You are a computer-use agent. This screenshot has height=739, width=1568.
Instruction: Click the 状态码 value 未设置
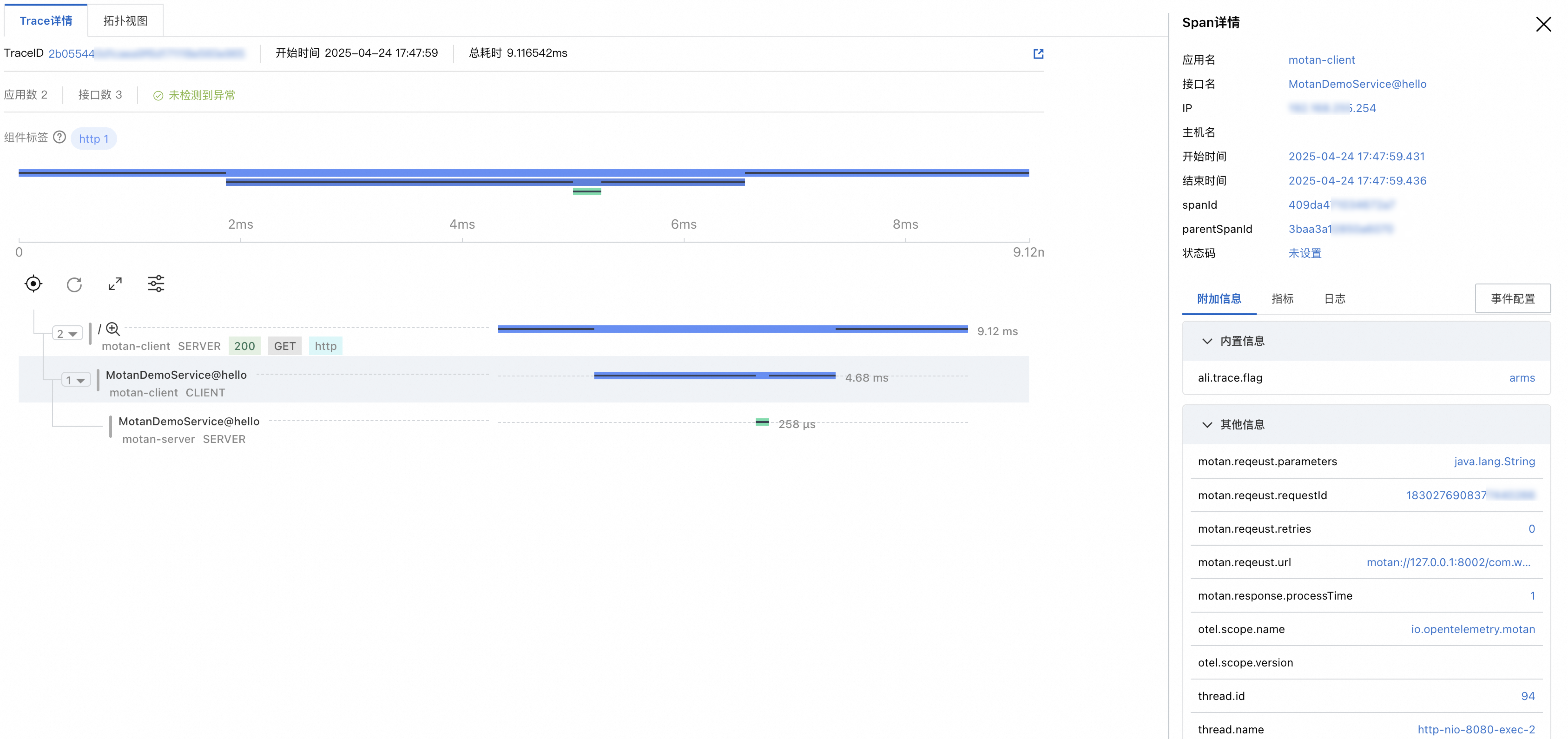coord(1304,253)
